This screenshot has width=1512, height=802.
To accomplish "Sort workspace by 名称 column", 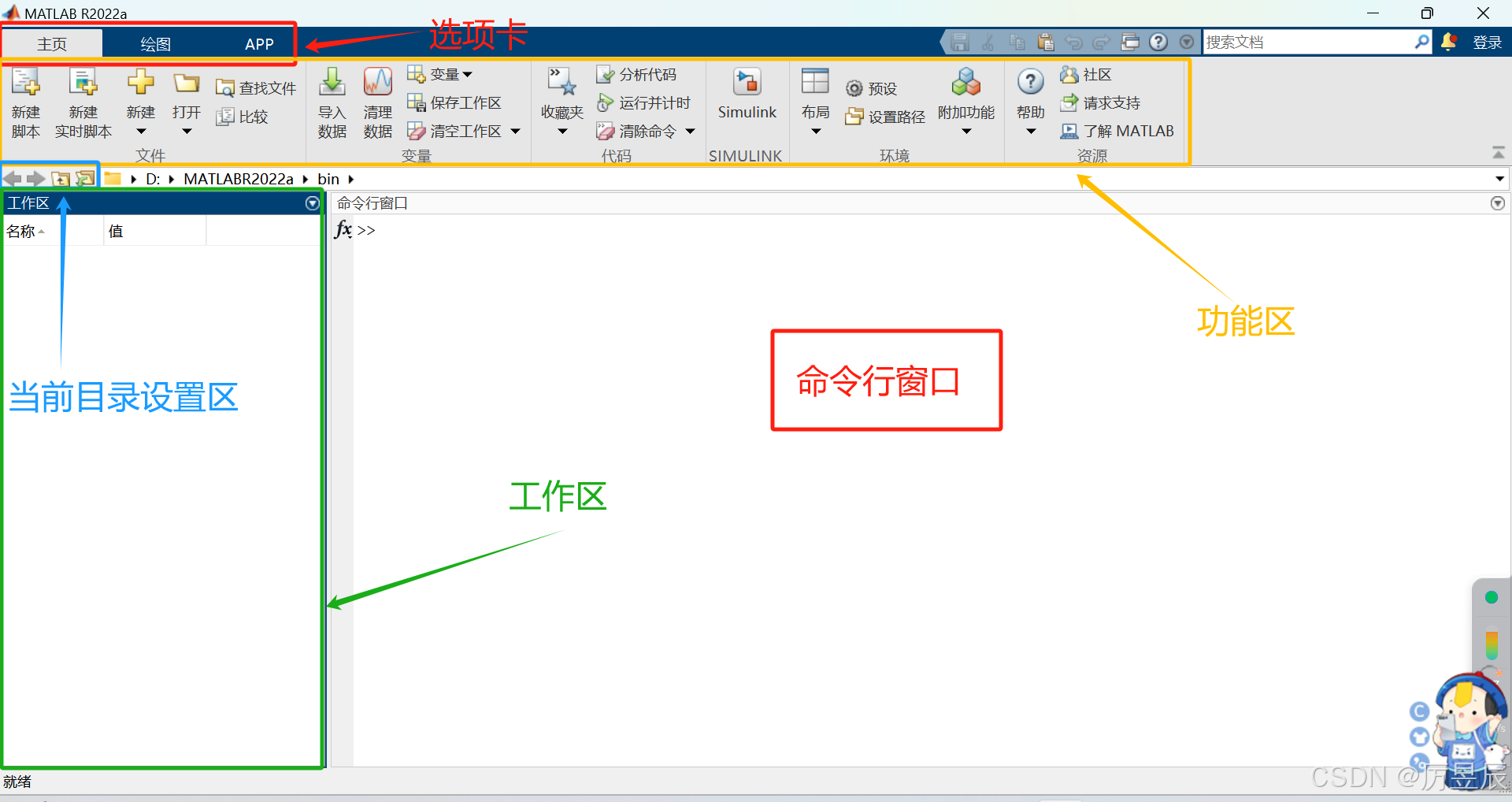I will [x=54, y=231].
